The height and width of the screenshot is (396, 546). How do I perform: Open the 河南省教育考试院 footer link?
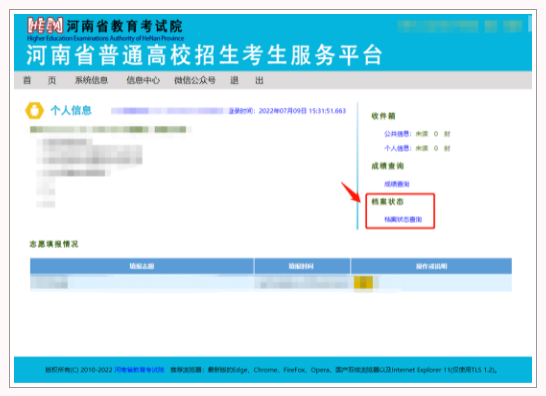click(x=139, y=370)
